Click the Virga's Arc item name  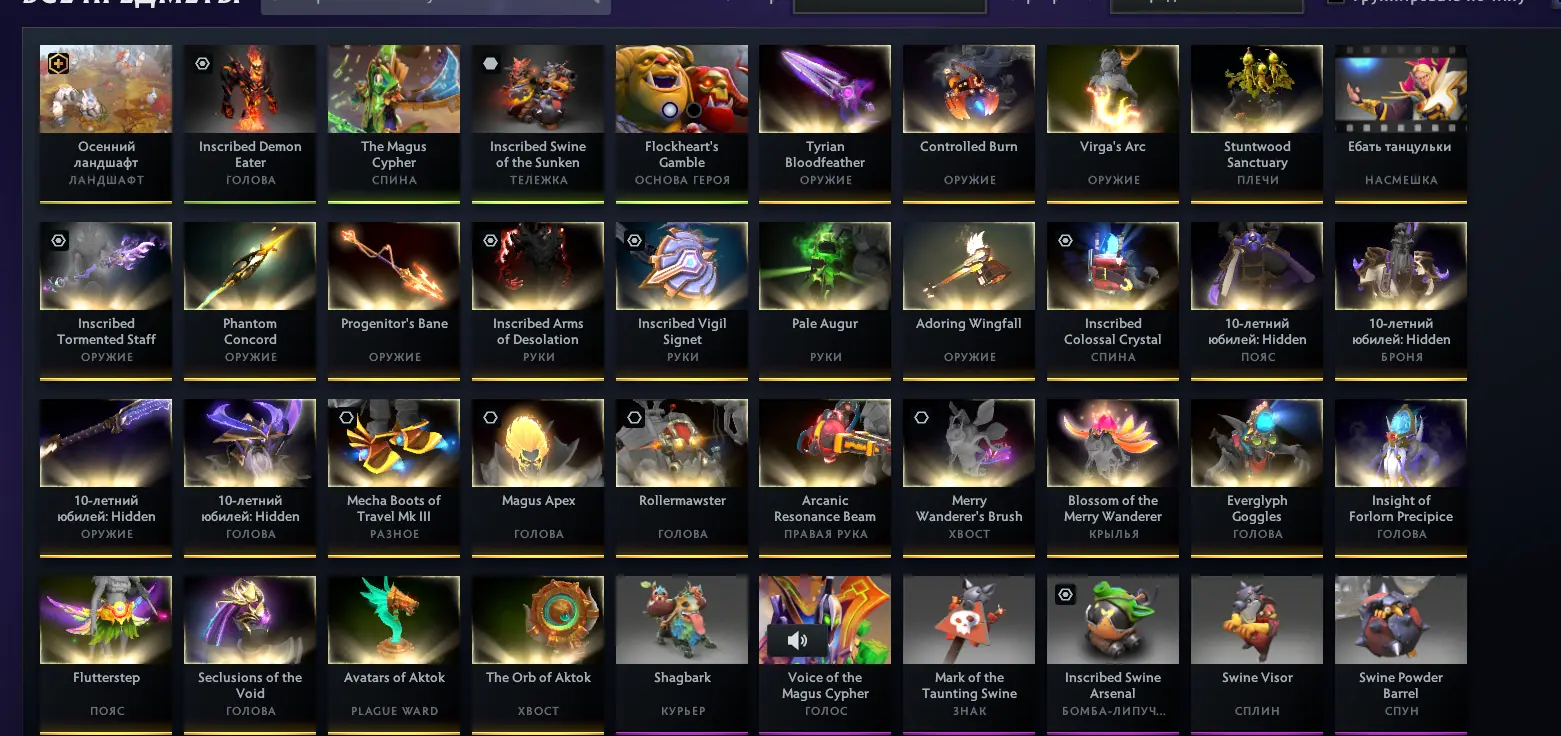[1113, 147]
